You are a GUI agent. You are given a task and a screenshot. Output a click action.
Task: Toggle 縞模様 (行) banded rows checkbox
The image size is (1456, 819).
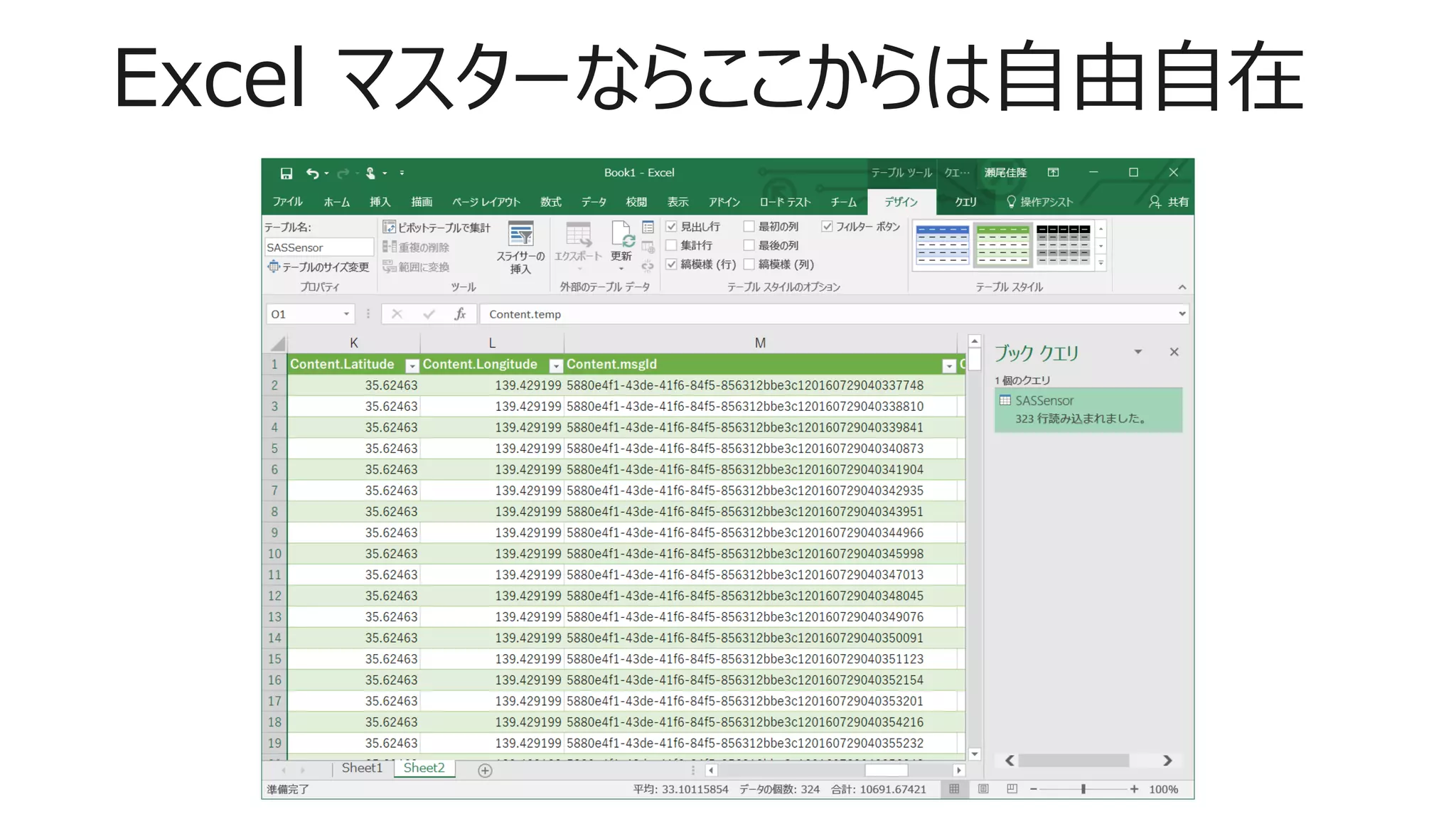[x=671, y=264]
